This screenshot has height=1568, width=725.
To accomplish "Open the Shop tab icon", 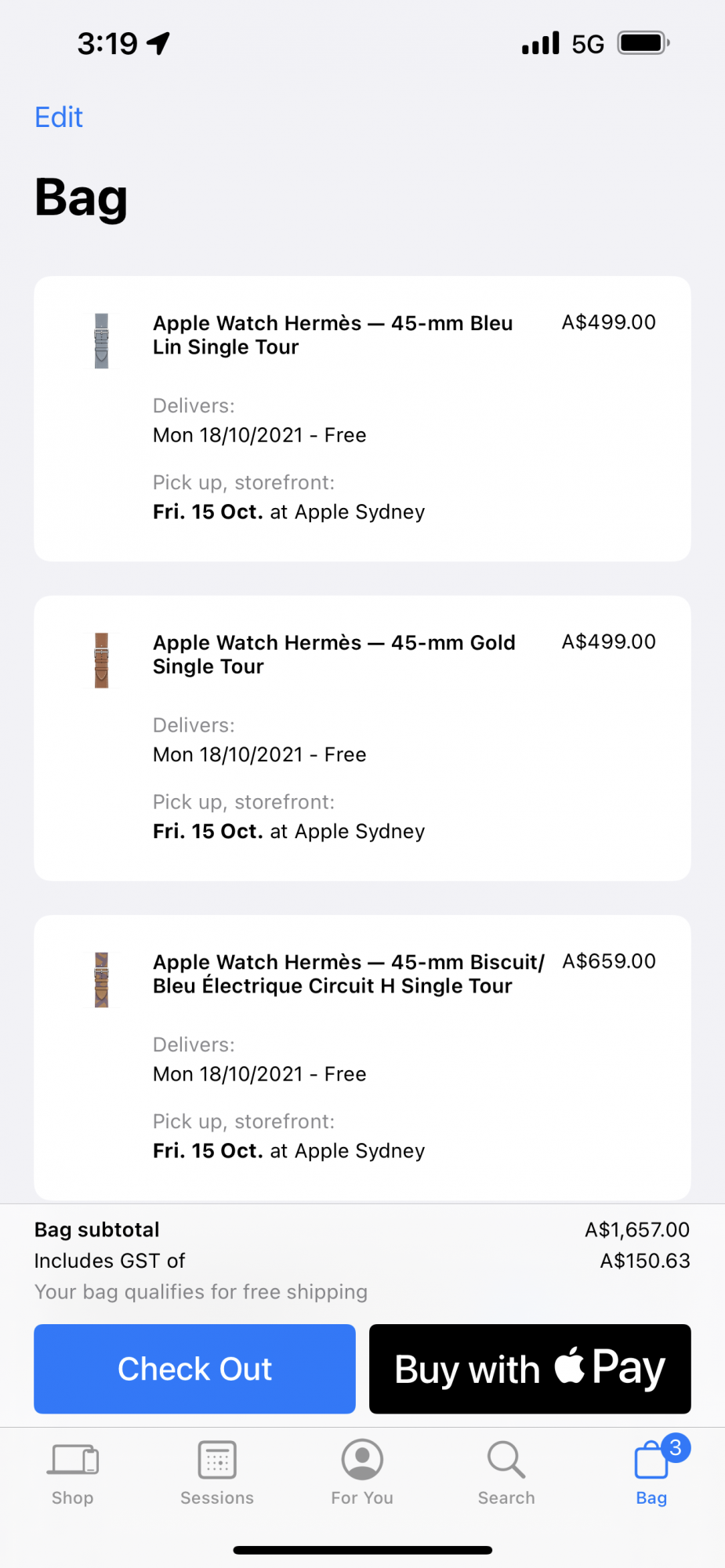I will [x=74, y=1460].
